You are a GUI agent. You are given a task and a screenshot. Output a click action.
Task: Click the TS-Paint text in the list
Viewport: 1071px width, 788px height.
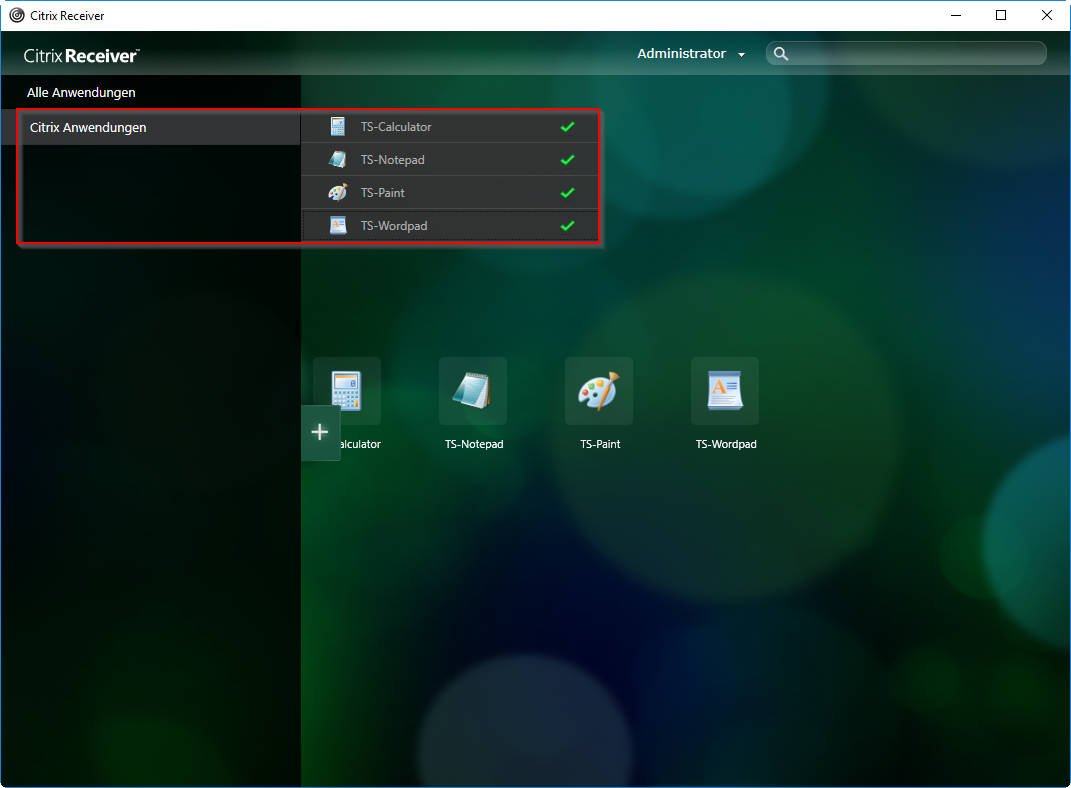pyautogui.click(x=382, y=193)
